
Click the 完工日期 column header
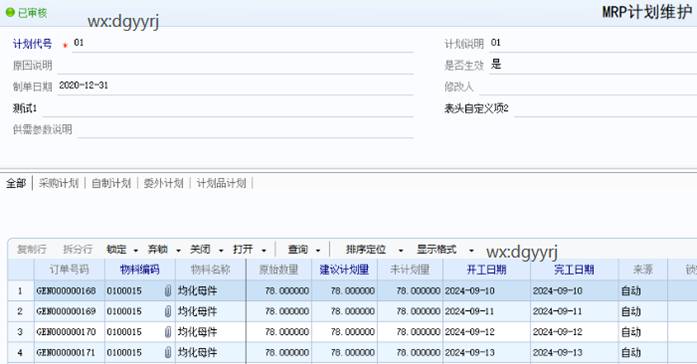pyautogui.click(x=574, y=270)
